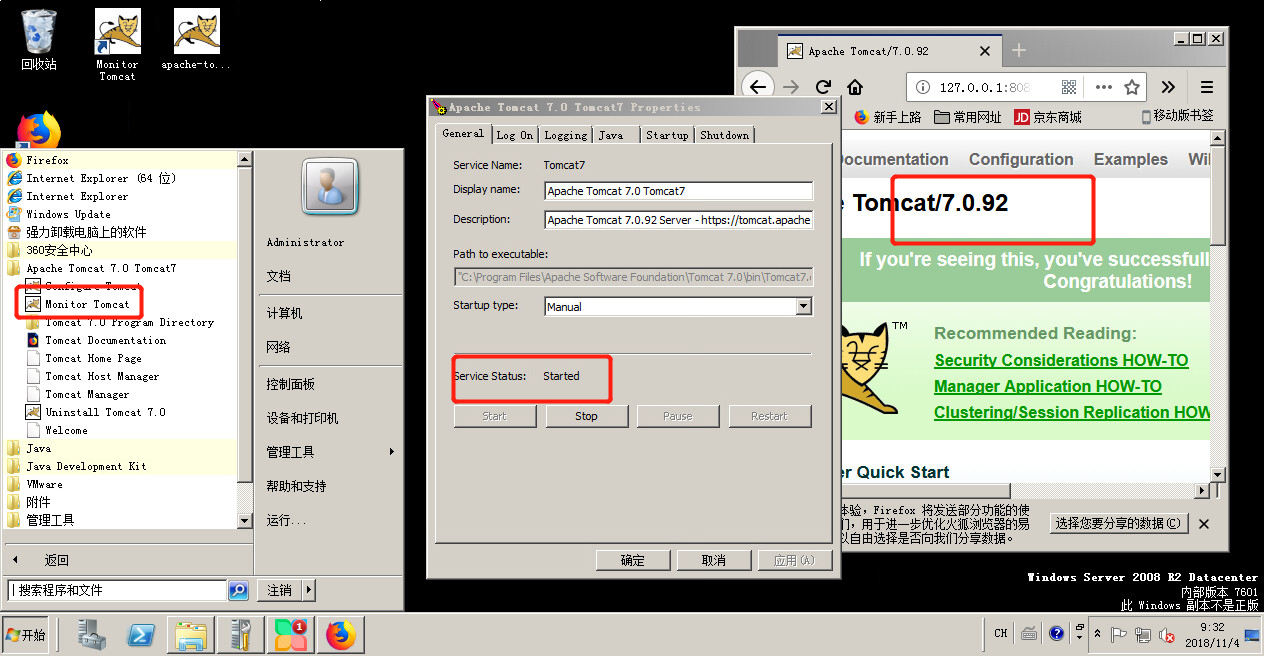This screenshot has width=1264, height=656.
Task: Expand the 管理工具 submenu in right pane
Action: click(329, 452)
